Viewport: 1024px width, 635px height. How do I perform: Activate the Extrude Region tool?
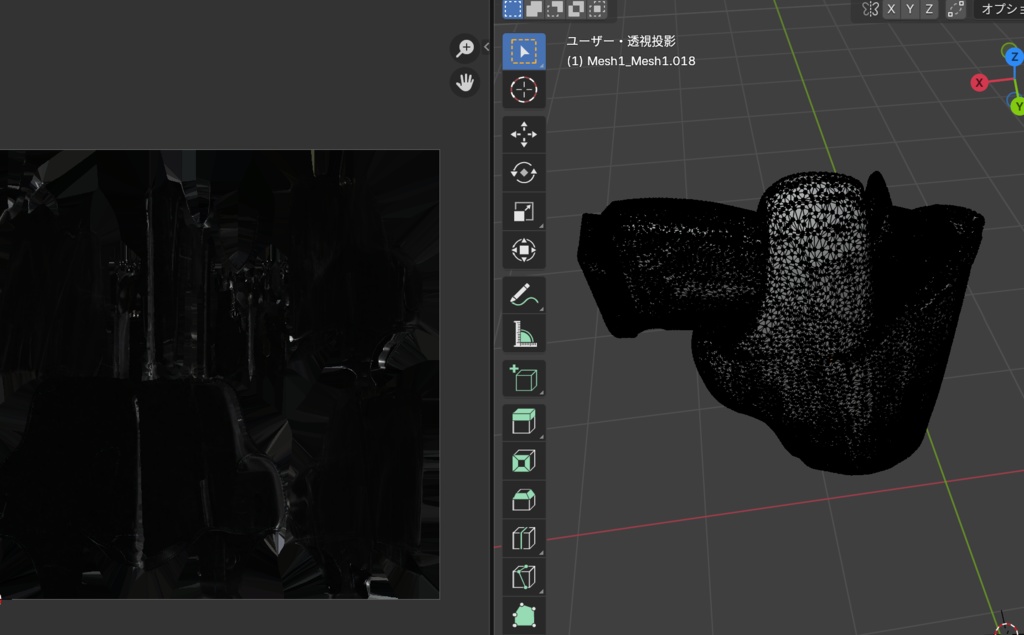523,422
